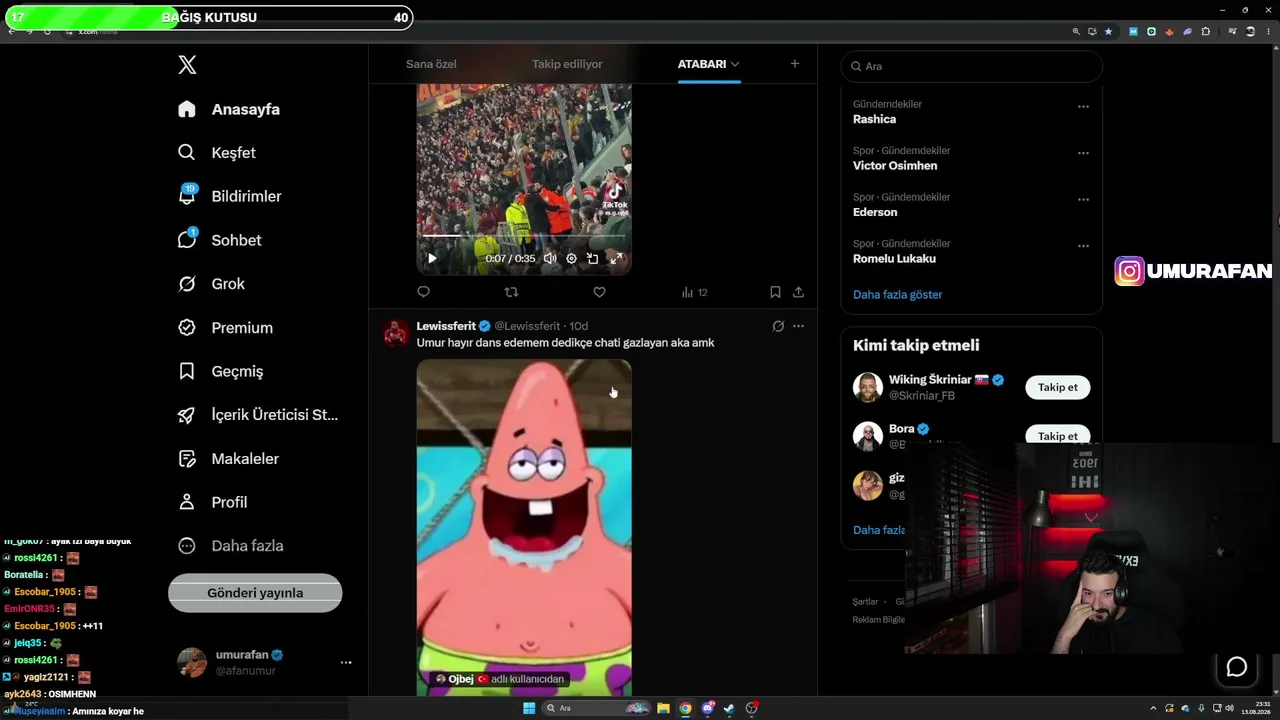1280x720 pixels.
Task: Open Bildirimler notifications
Action: pyautogui.click(x=229, y=196)
